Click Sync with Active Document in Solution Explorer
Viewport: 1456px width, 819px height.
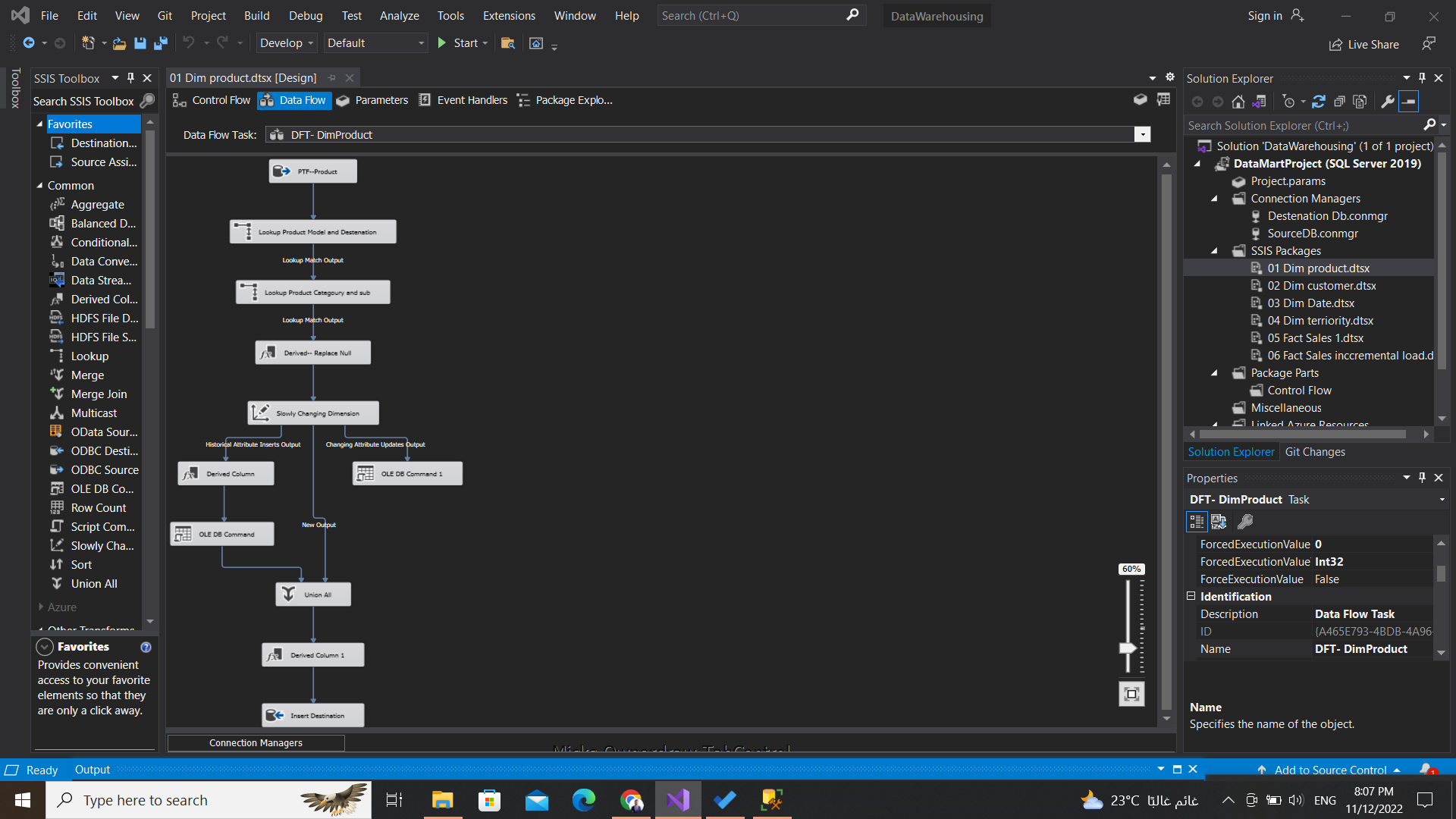click(x=1261, y=101)
